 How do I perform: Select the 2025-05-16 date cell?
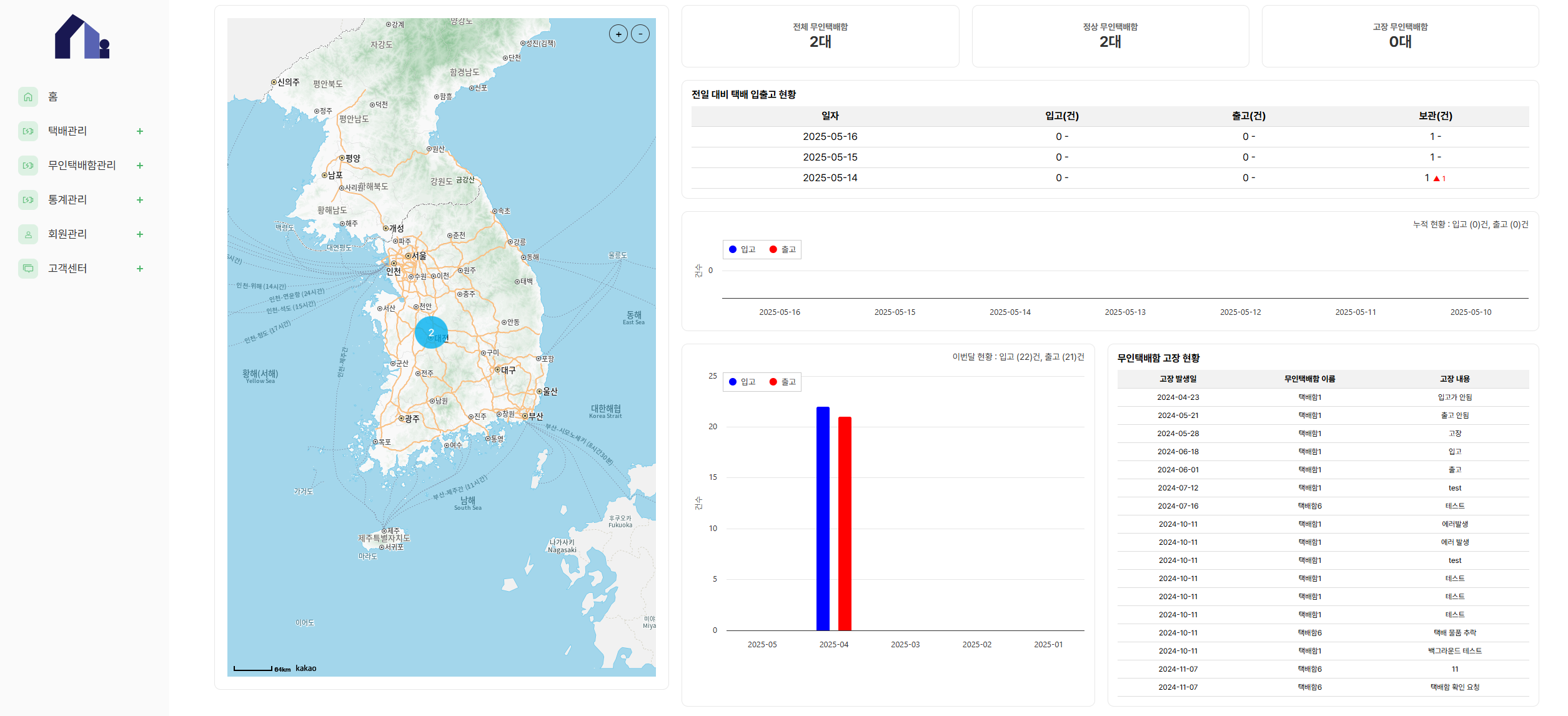point(830,137)
